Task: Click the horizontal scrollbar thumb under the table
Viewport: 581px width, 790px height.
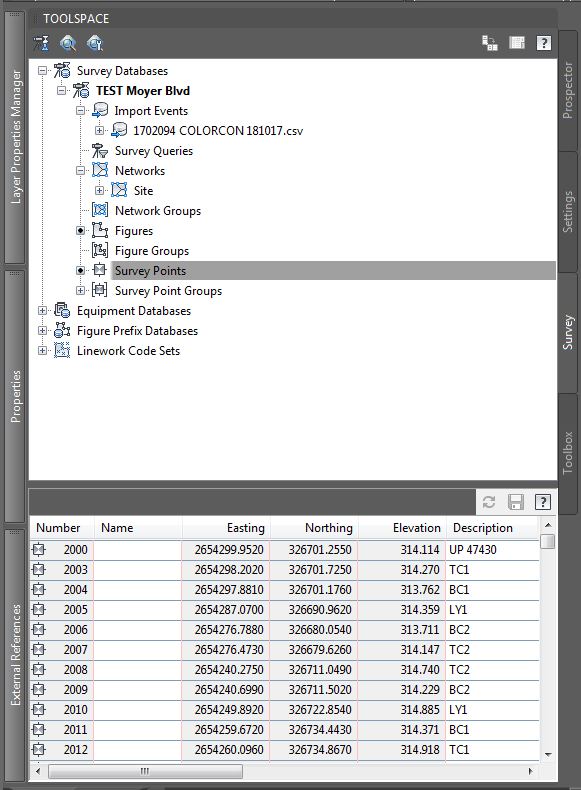Action: pyautogui.click(x=145, y=771)
